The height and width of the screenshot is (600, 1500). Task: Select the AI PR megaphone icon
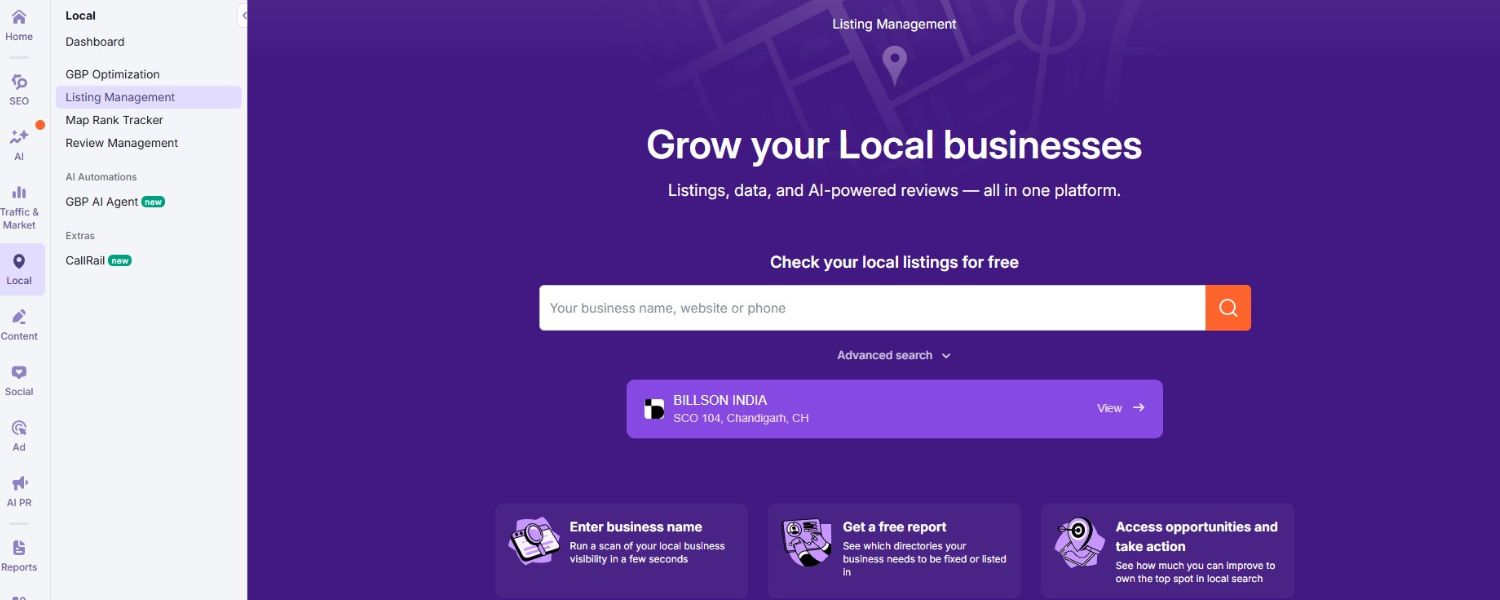(x=19, y=483)
